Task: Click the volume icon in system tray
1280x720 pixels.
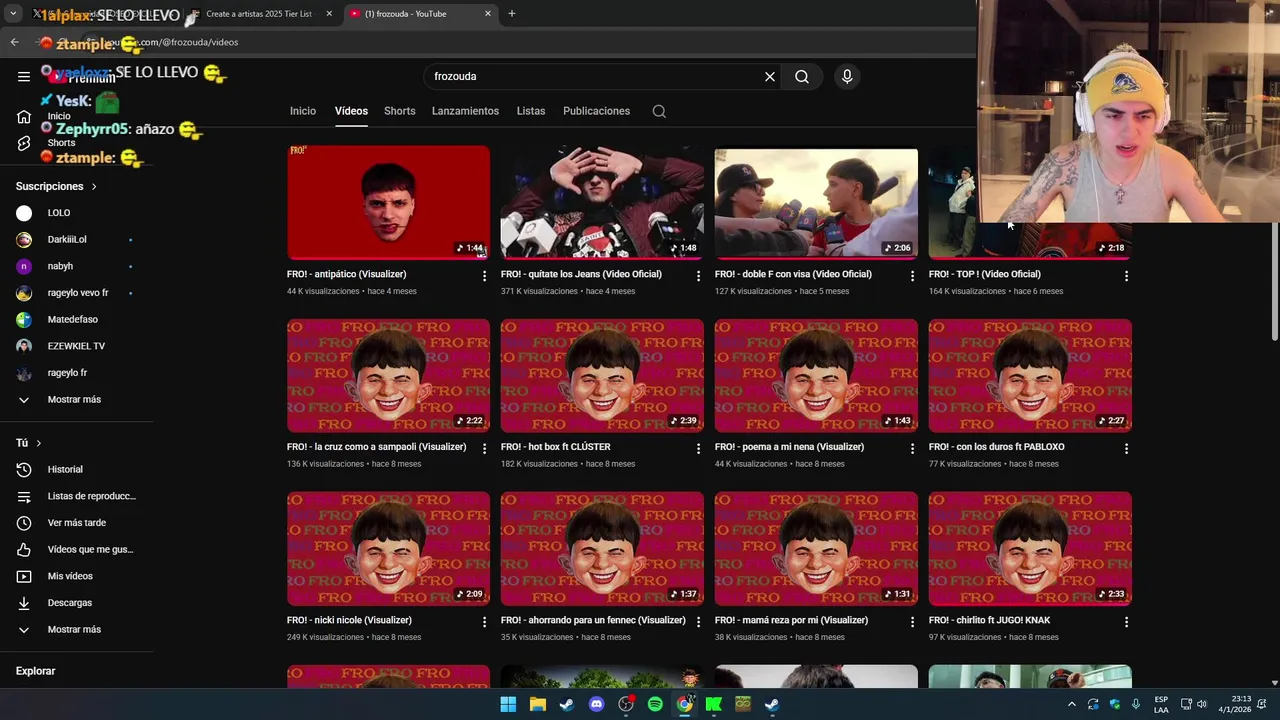Action: click(x=1202, y=704)
